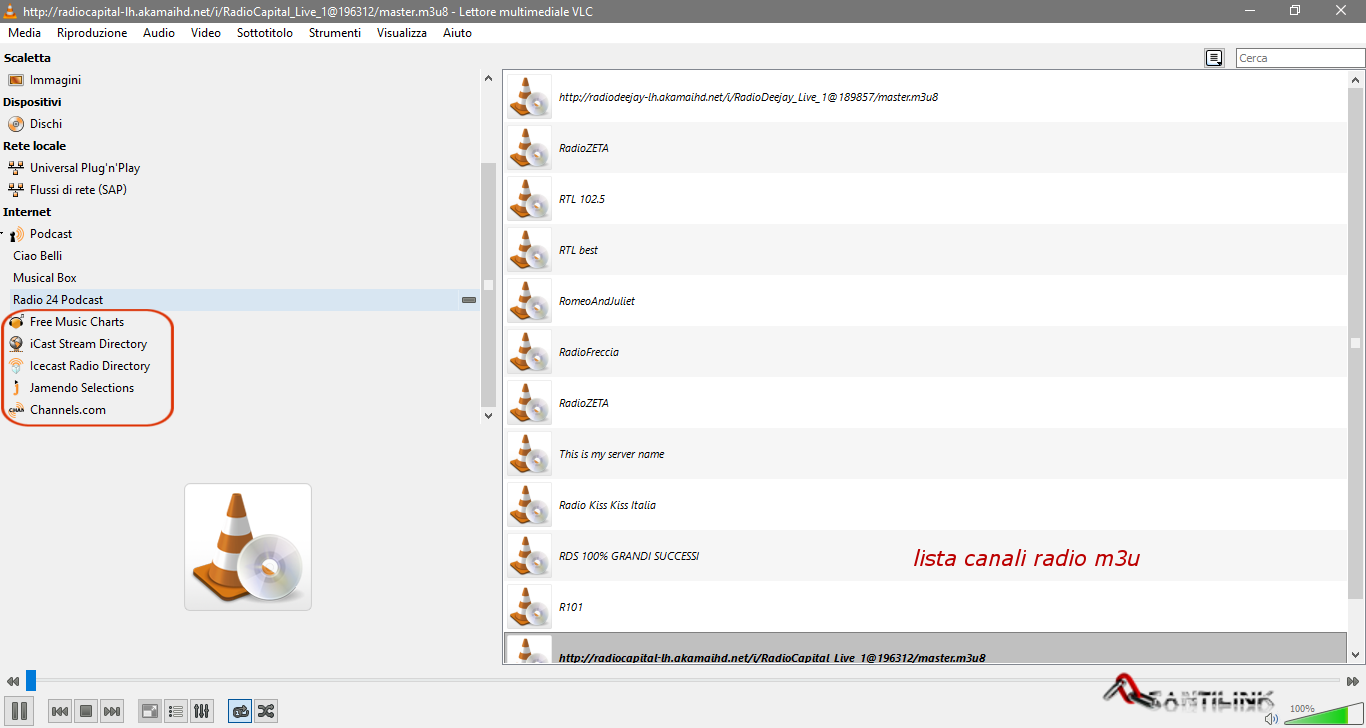This screenshot has height=728, width=1366.
Task: Click VLC cone icon in title bar
Action: [x=12, y=10]
